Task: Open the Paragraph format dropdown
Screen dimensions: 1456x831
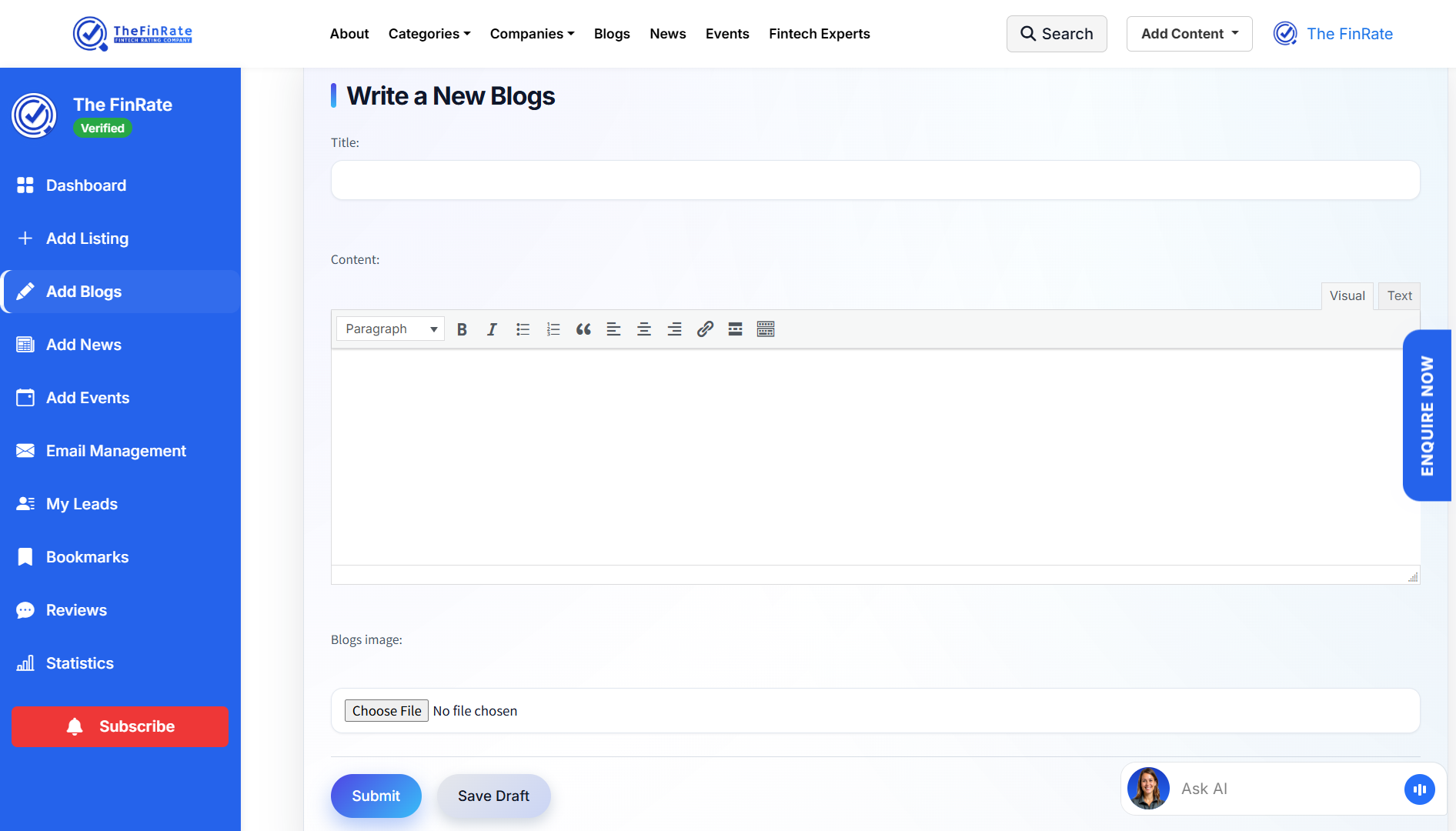Action: pos(390,329)
